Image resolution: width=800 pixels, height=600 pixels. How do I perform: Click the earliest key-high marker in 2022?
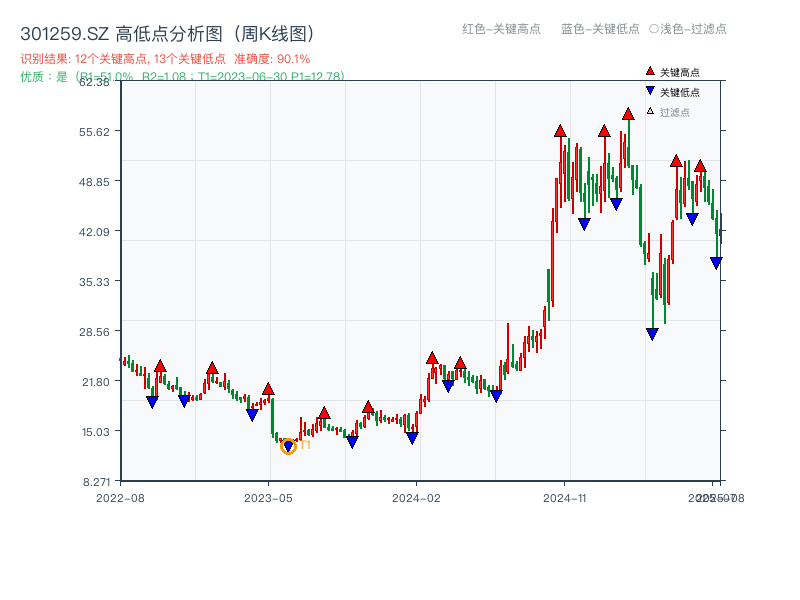tap(160, 366)
